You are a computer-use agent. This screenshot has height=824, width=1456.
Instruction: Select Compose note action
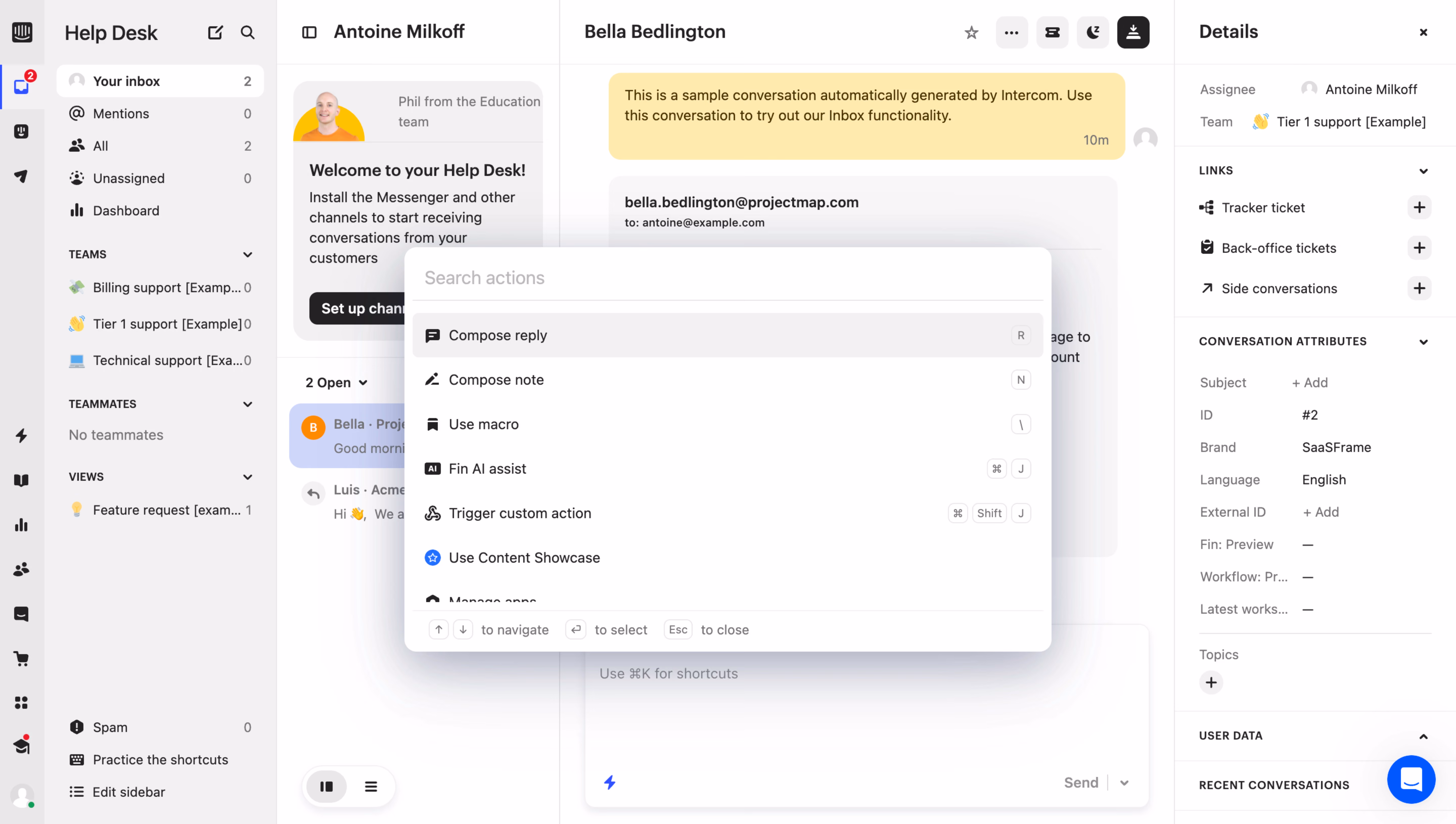click(727, 380)
